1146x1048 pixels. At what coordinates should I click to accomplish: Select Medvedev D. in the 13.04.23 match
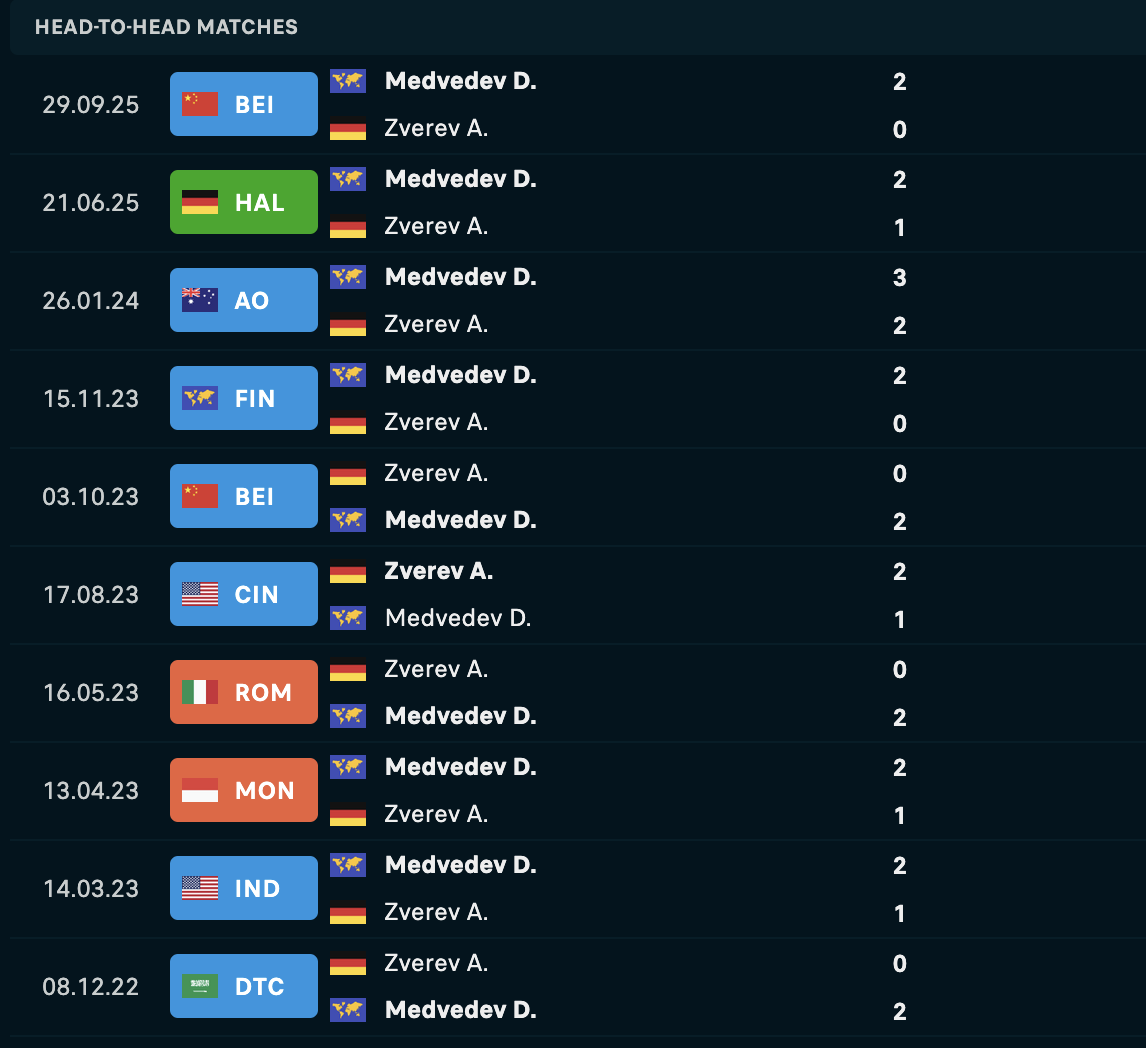pyautogui.click(x=460, y=766)
